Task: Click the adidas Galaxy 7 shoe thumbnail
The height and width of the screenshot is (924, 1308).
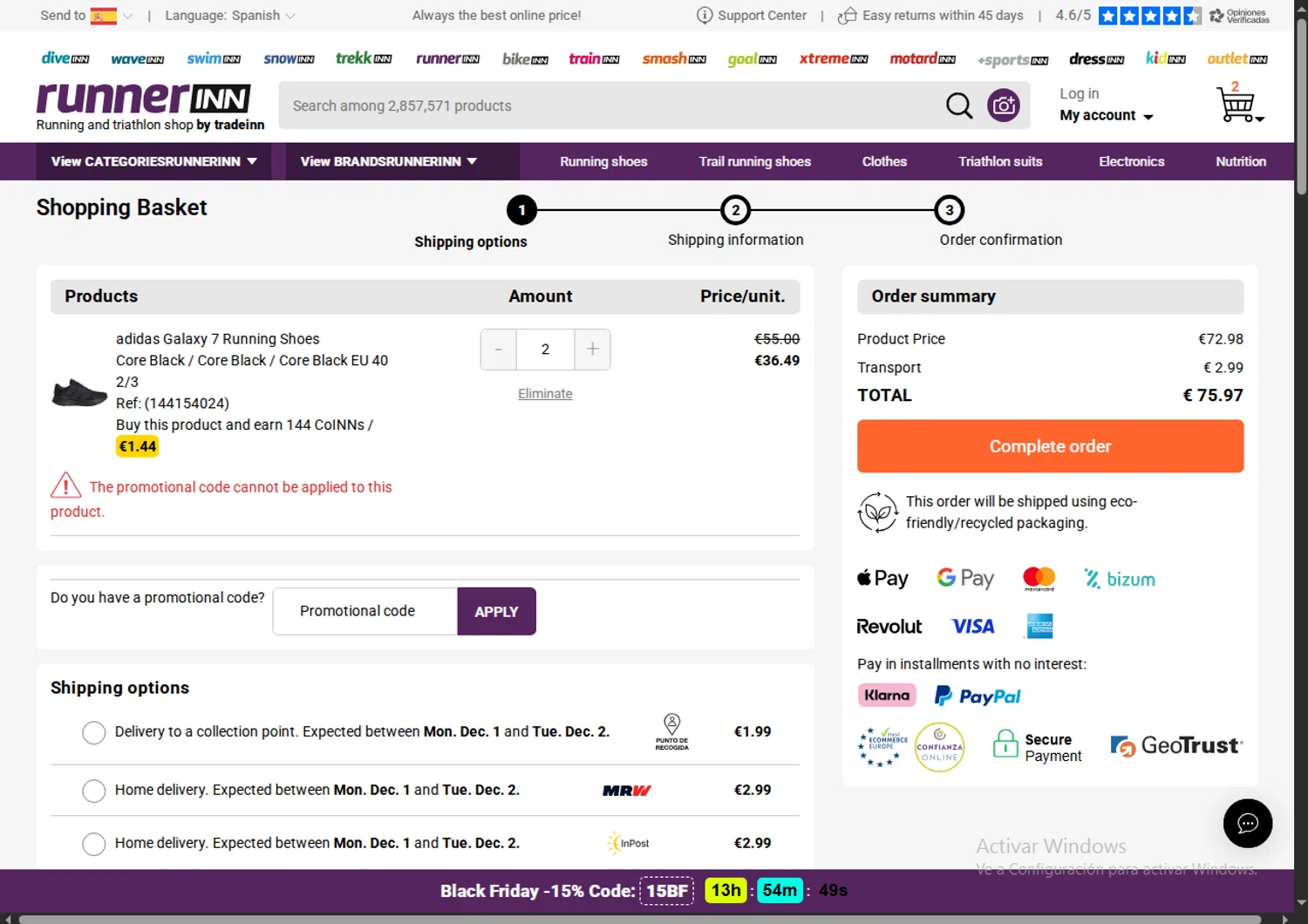Action: [79, 393]
